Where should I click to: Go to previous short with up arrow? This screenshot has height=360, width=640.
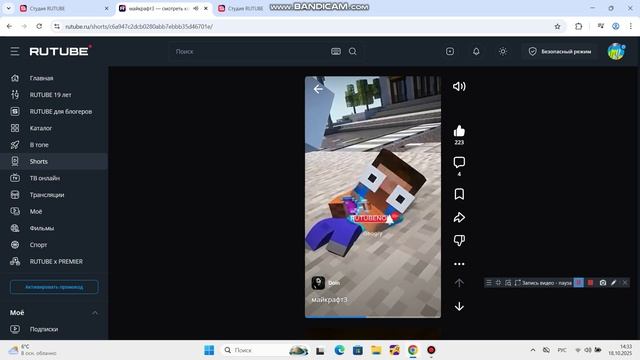click(459, 282)
